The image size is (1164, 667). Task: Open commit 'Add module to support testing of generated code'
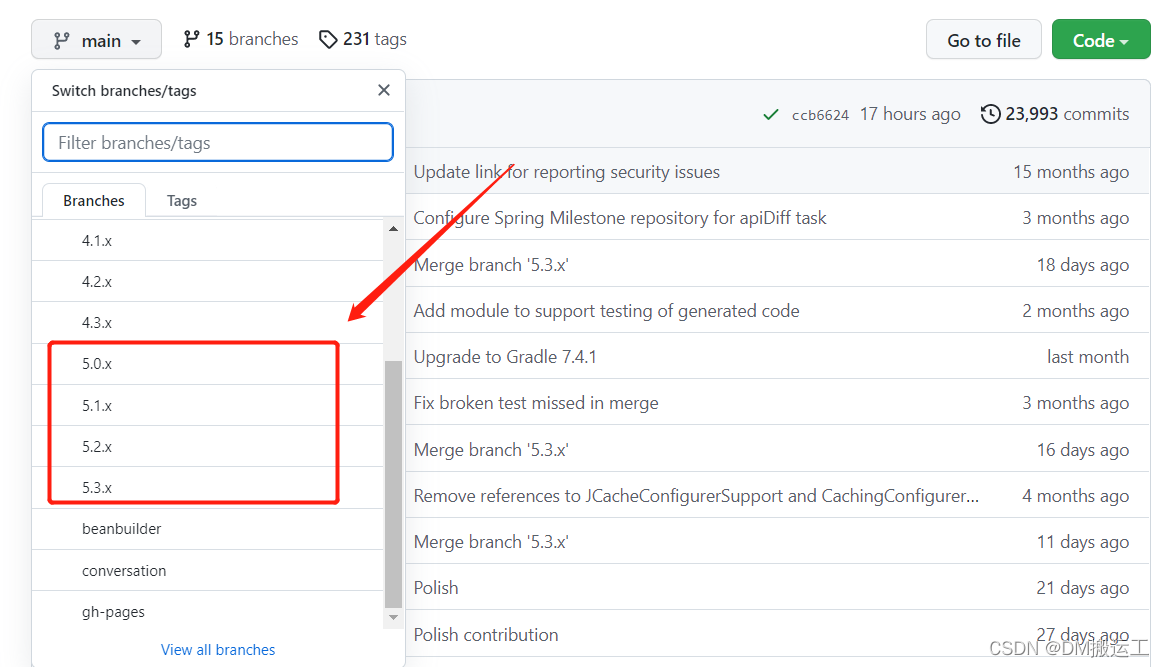tap(606, 310)
